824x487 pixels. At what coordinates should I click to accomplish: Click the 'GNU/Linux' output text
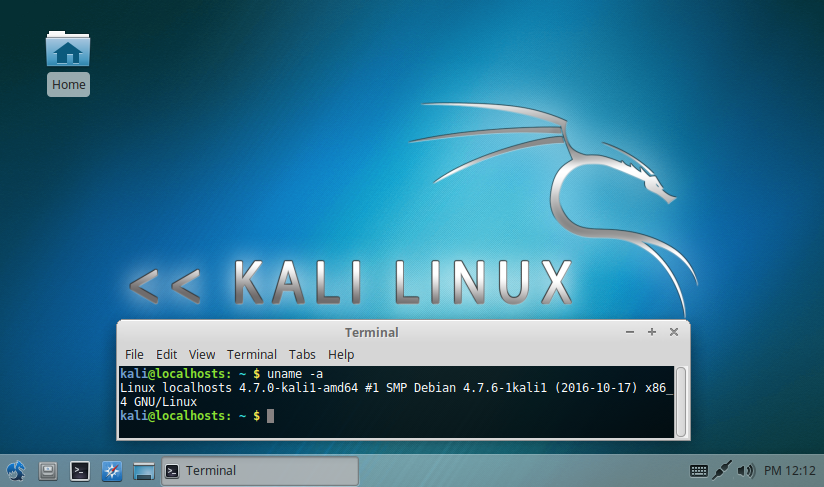[x=166, y=402]
